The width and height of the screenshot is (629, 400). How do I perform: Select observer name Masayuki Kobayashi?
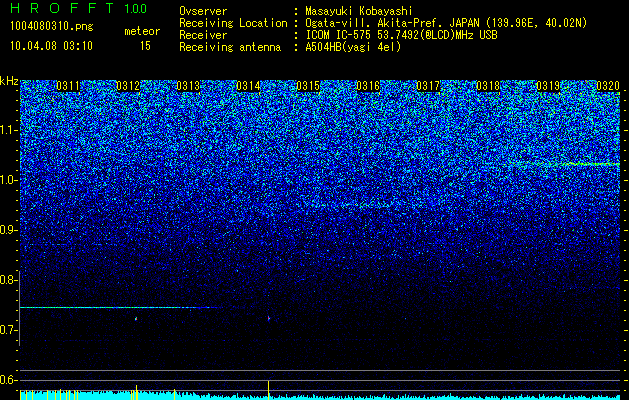pyautogui.click(x=359, y=11)
